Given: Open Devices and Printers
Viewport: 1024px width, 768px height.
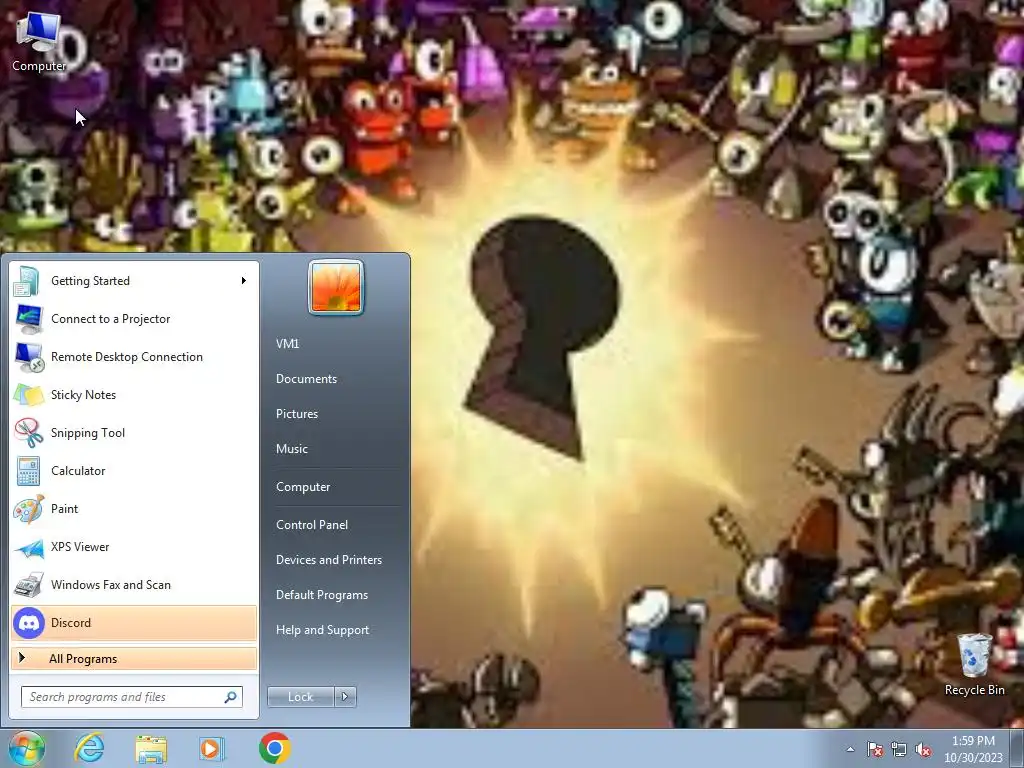Looking at the screenshot, I should (328, 560).
